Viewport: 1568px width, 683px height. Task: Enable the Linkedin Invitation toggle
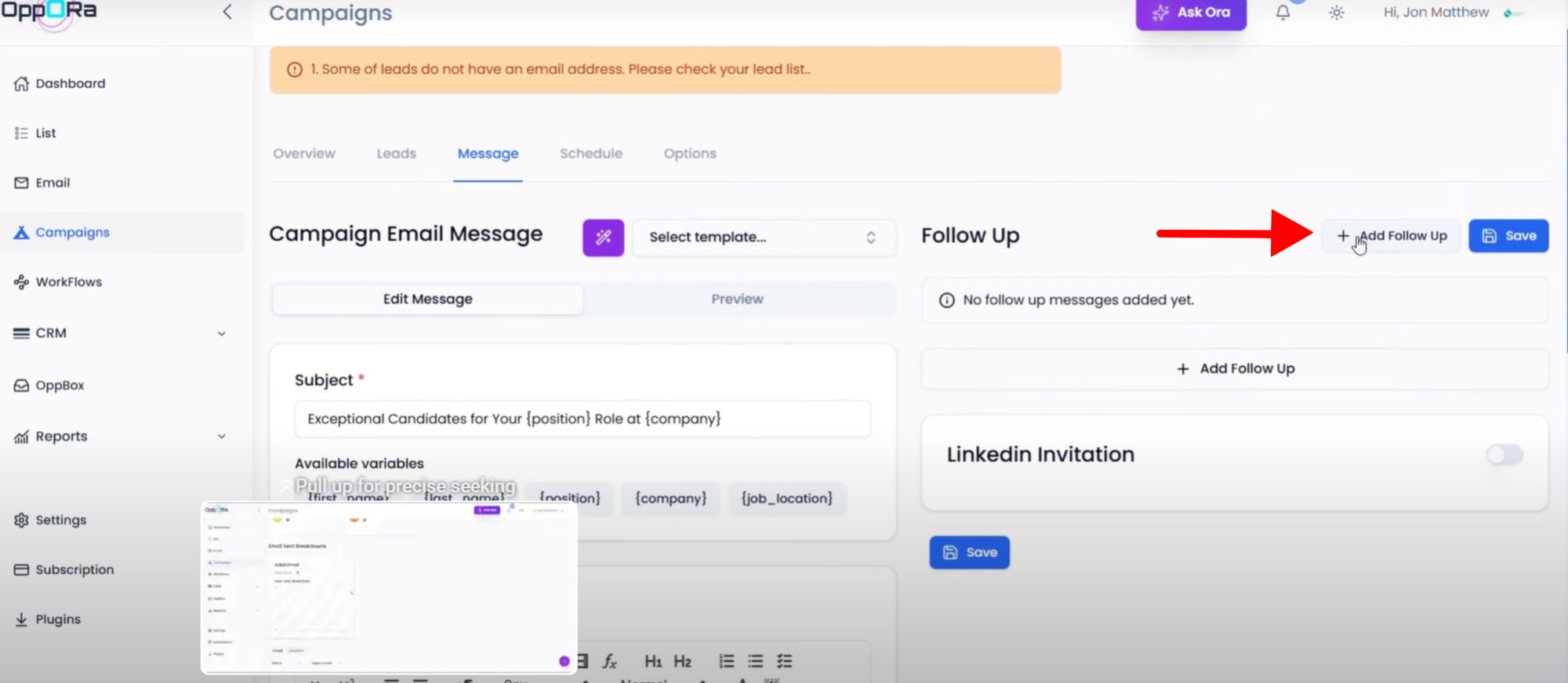tap(1504, 455)
